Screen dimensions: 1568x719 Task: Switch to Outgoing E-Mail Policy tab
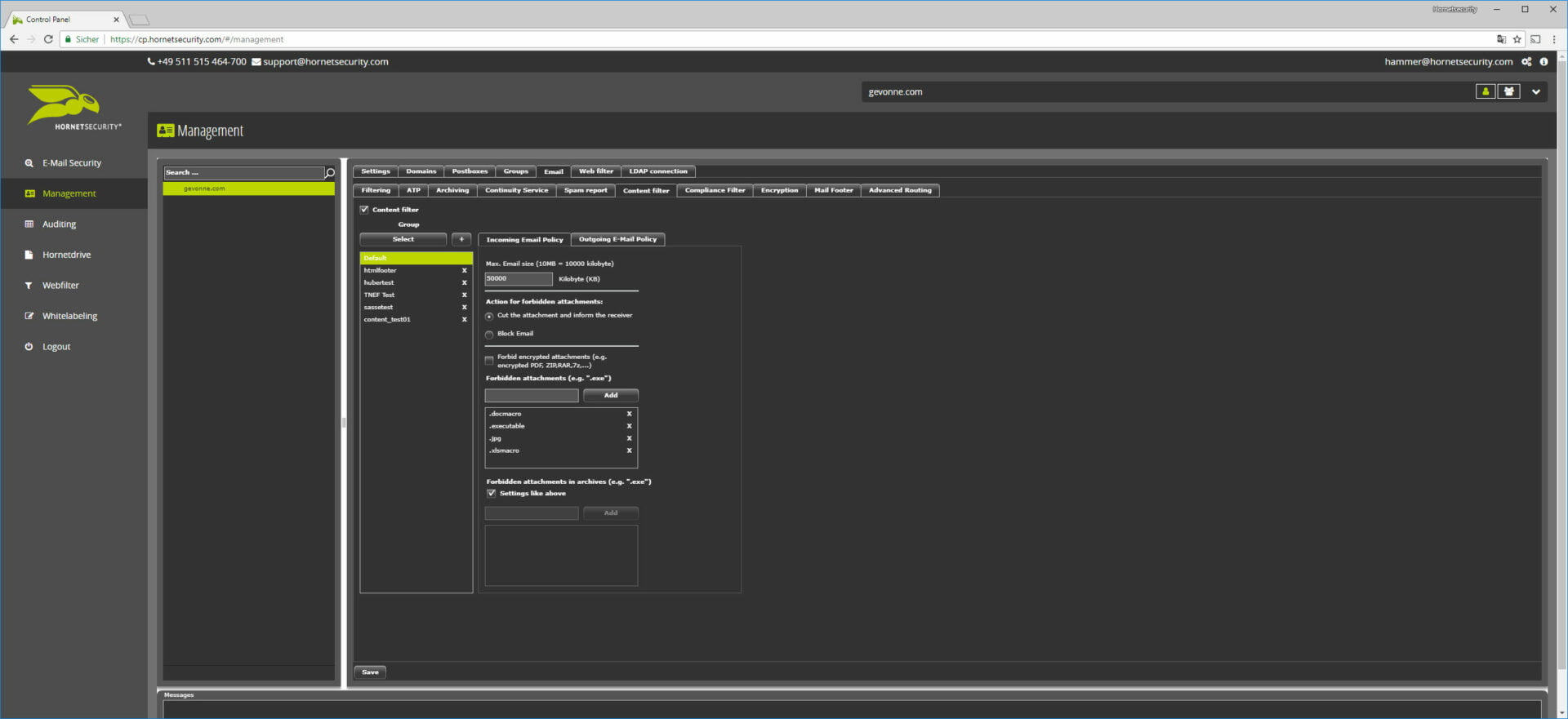[617, 239]
